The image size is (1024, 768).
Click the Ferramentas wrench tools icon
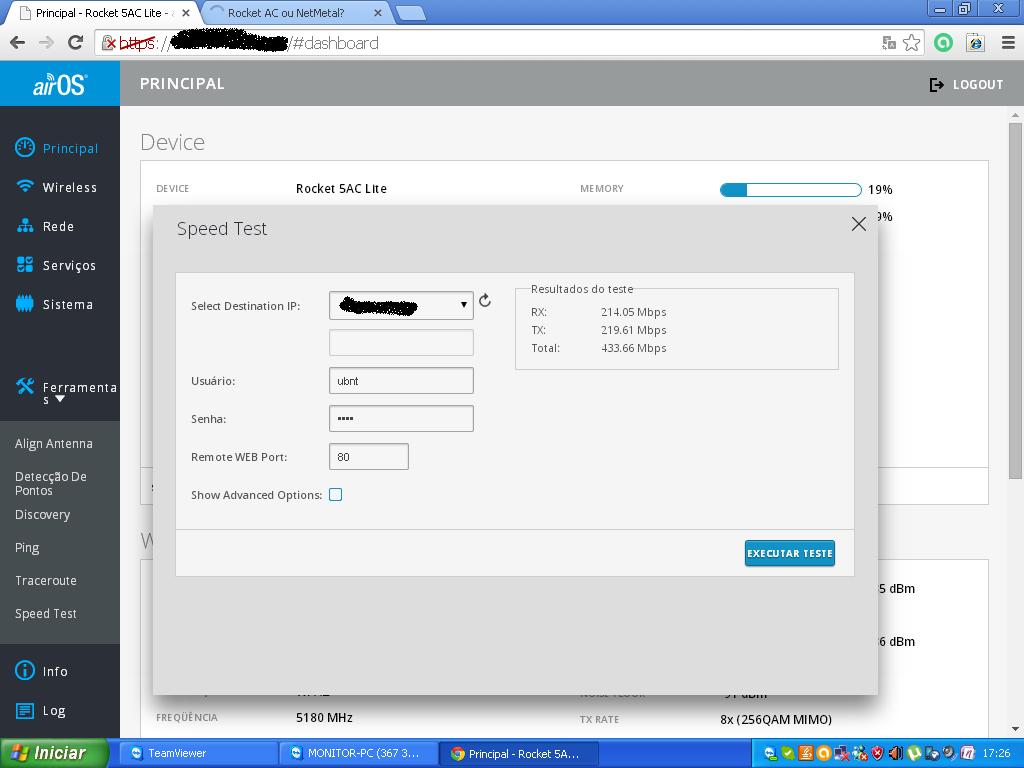coord(25,386)
